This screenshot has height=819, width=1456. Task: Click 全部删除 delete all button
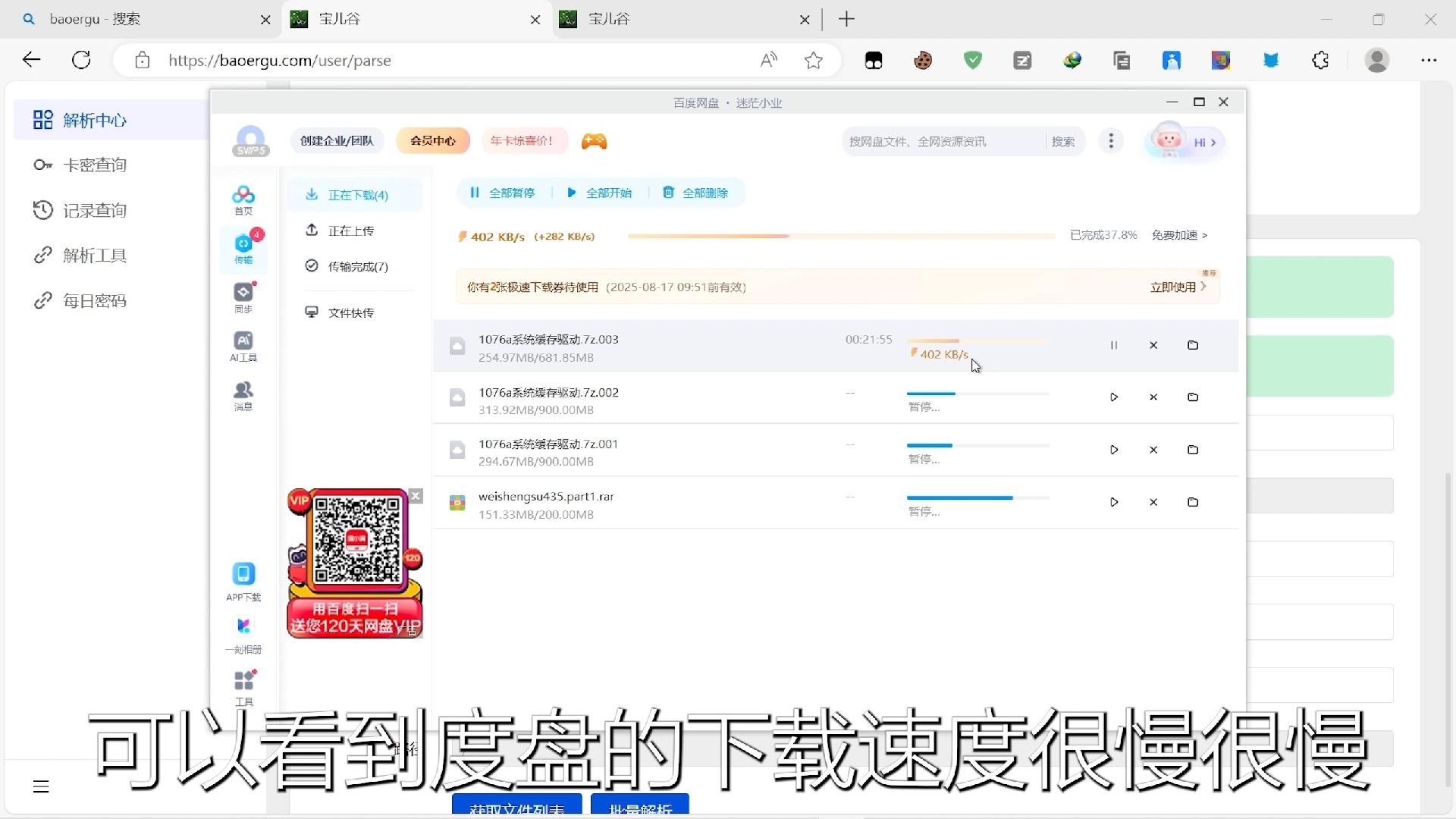695,193
